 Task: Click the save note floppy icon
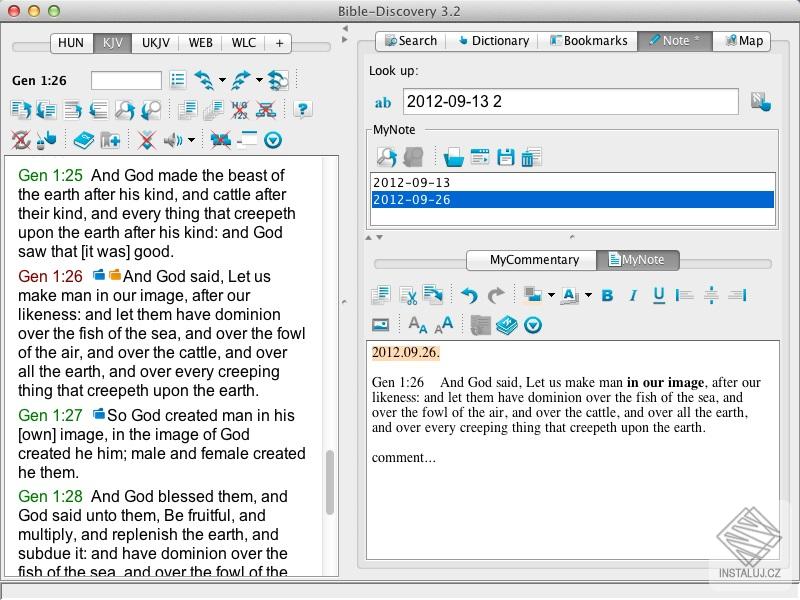coord(505,157)
